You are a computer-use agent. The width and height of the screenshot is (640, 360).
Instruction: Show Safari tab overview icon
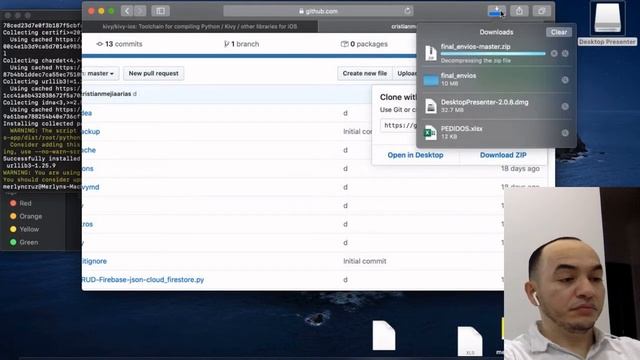[x=542, y=11]
